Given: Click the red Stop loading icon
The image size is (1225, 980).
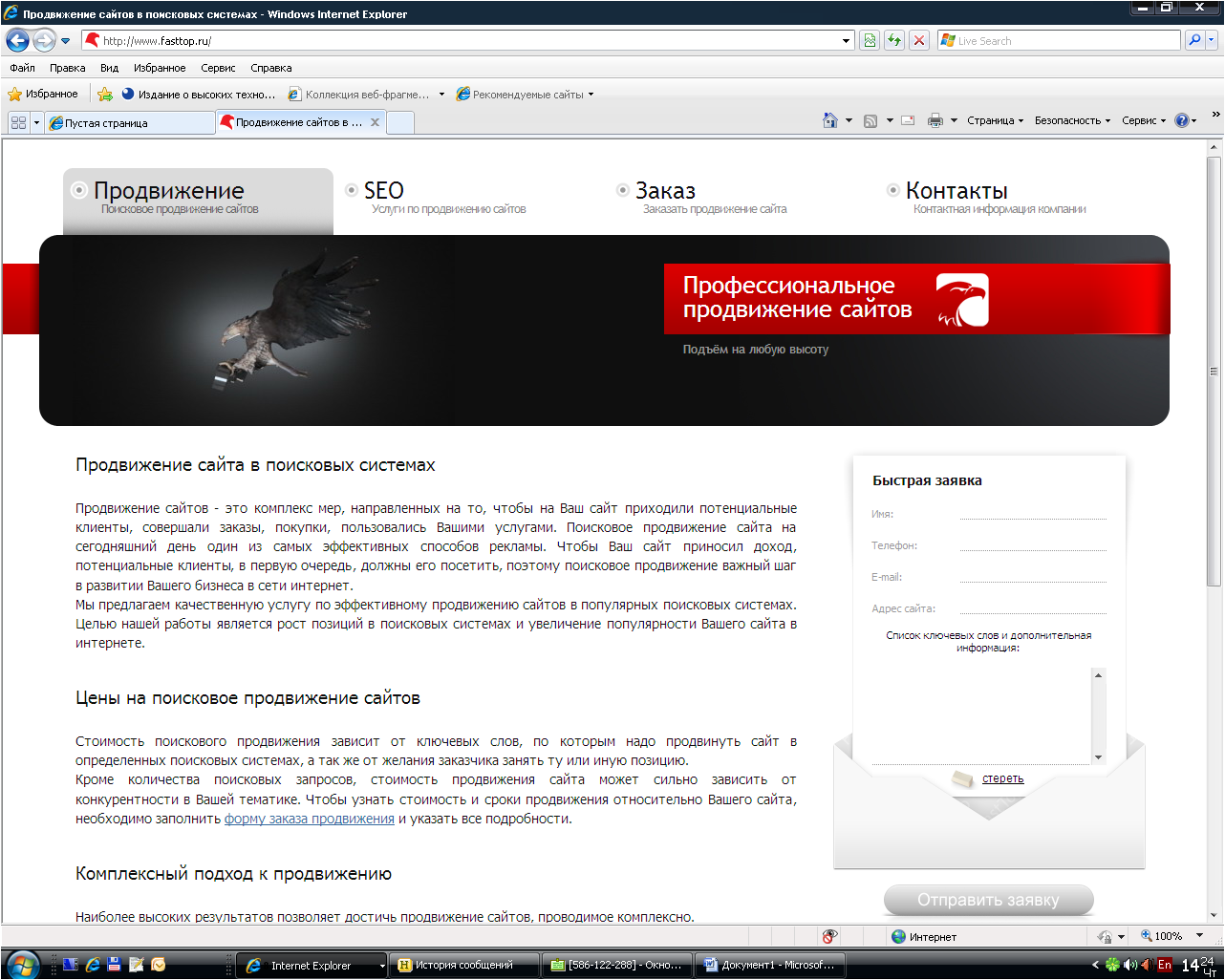Looking at the screenshot, I should click(x=918, y=40).
